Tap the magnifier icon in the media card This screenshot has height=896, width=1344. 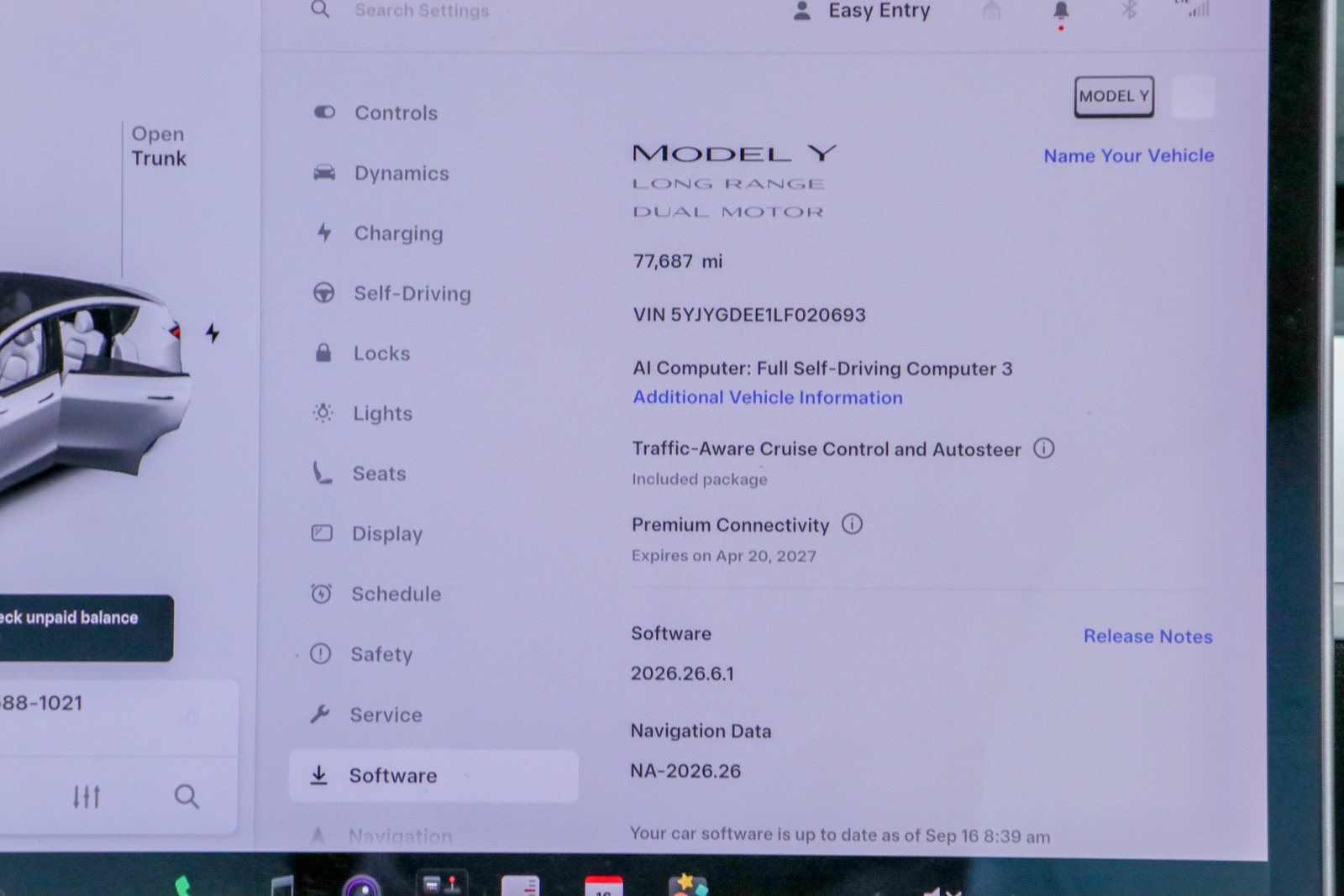click(x=186, y=796)
